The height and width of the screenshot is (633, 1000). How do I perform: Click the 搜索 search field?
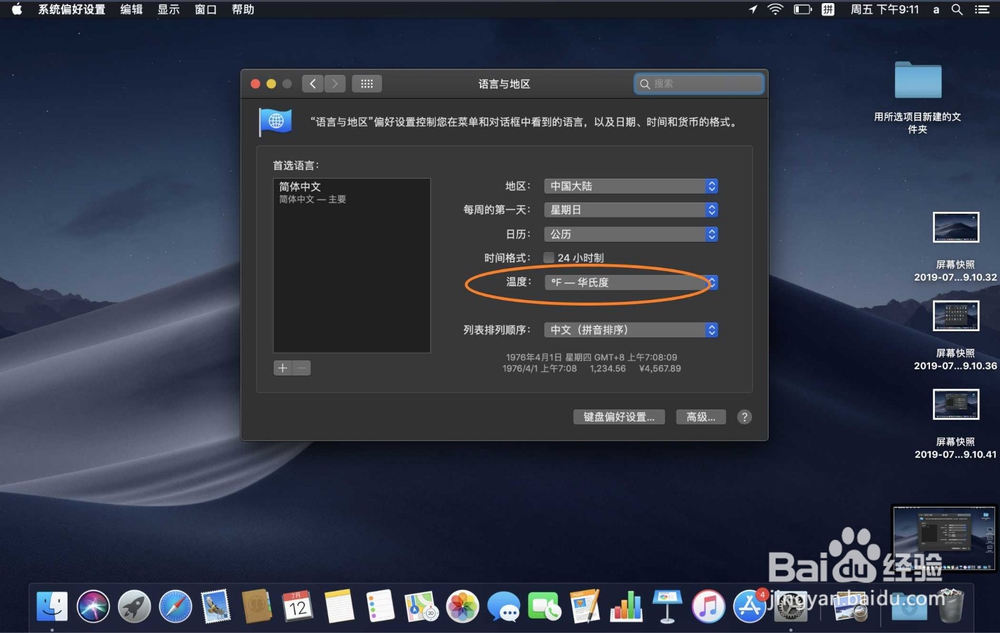point(699,84)
